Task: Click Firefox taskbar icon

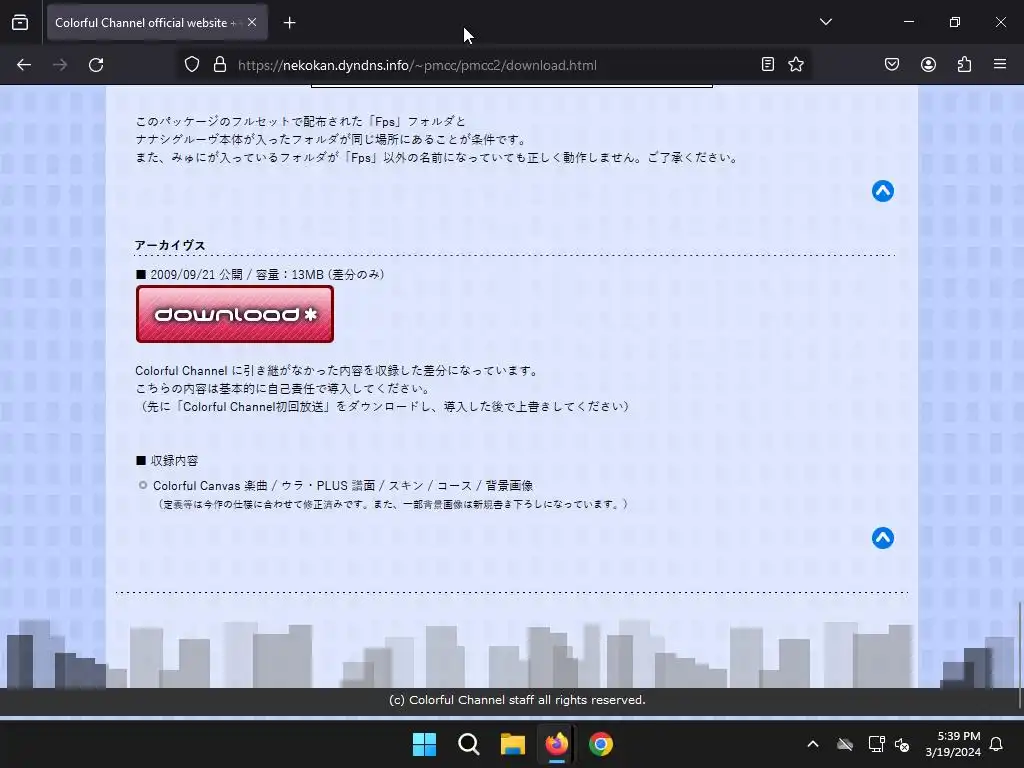Action: (556, 744)
